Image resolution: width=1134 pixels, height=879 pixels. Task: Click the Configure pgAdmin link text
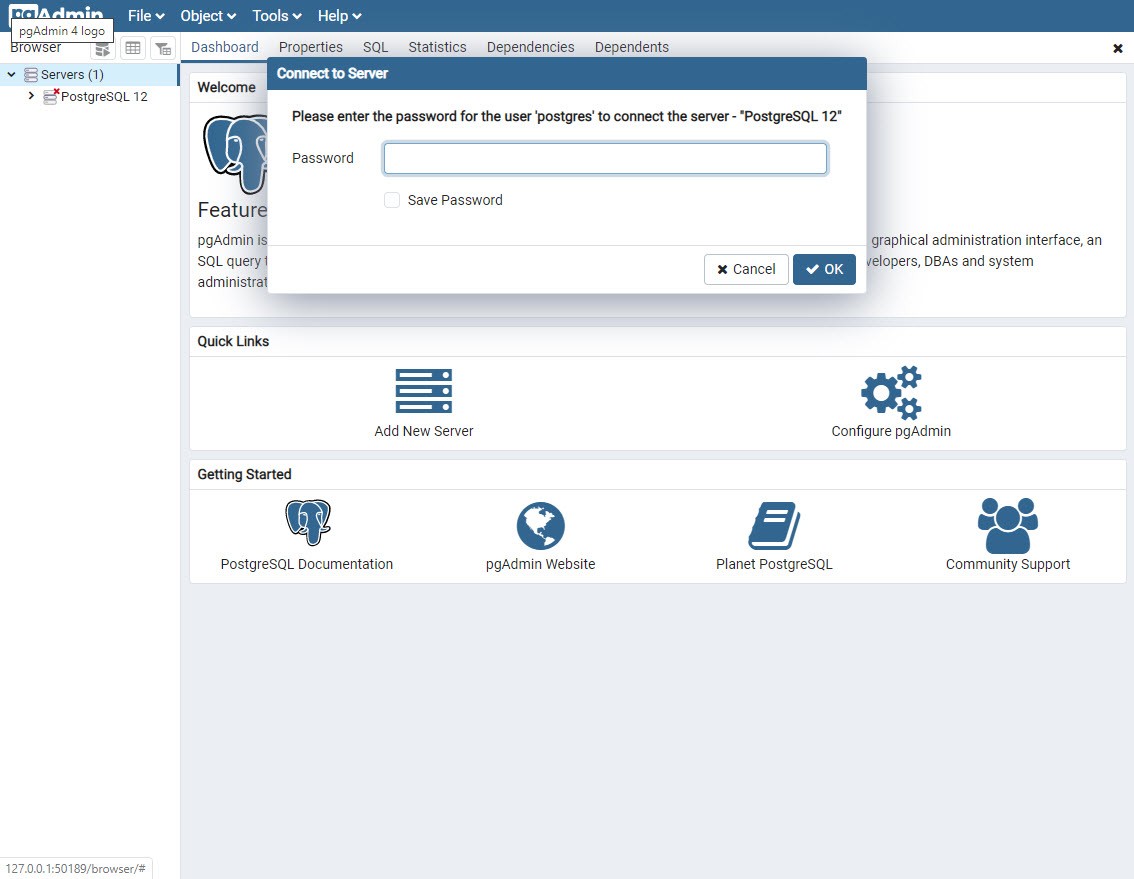tap(891, 431)
